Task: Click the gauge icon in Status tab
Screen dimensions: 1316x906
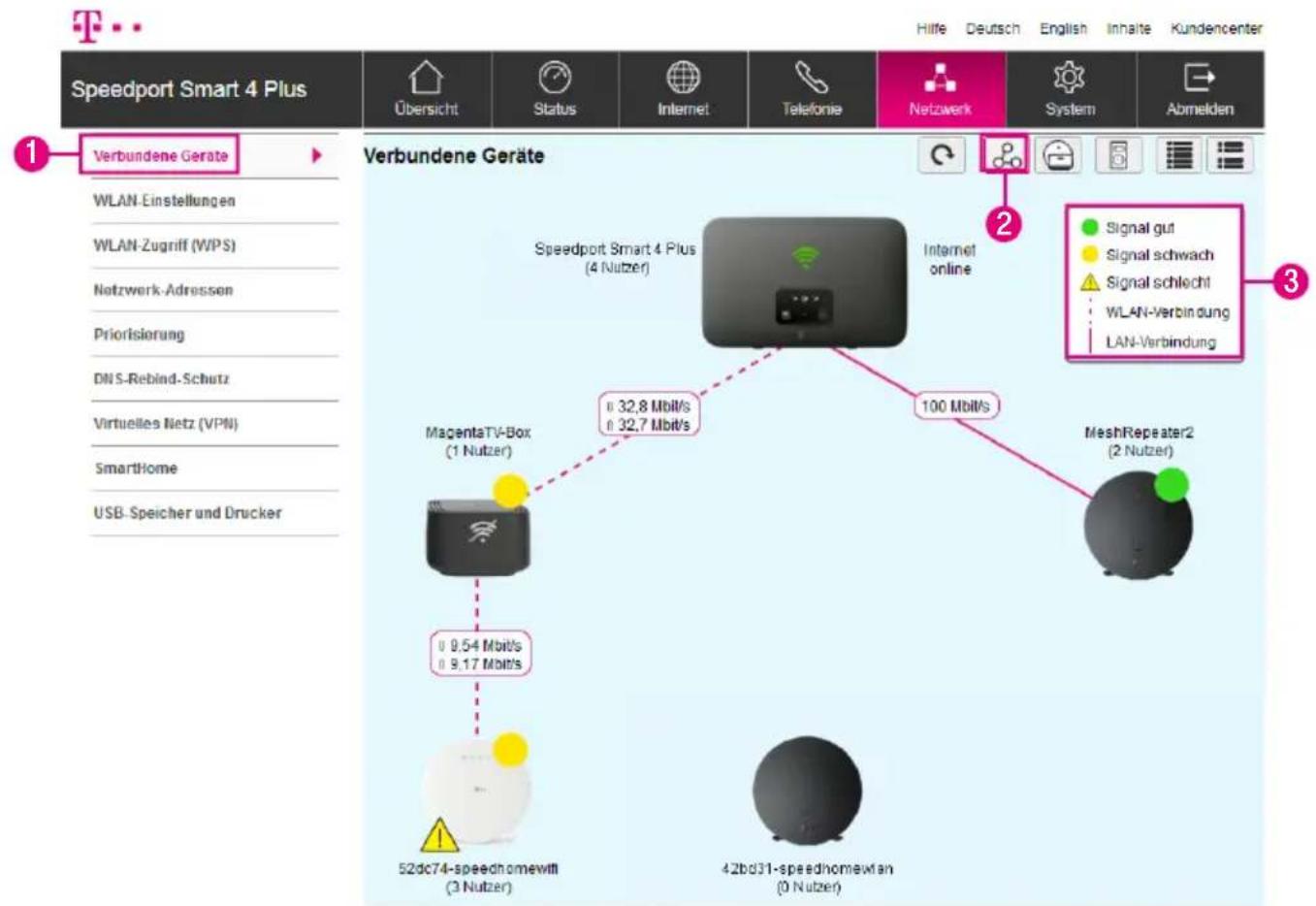Action: [555, 78]
